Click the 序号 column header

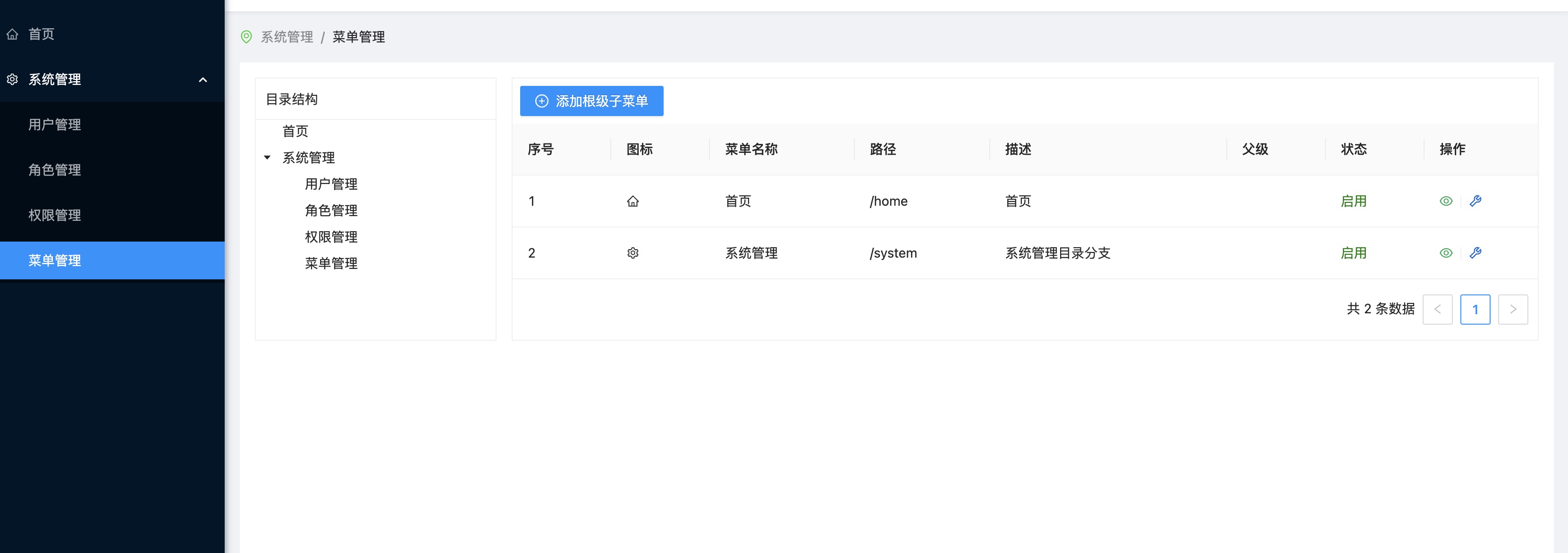(x=540, y=149)
